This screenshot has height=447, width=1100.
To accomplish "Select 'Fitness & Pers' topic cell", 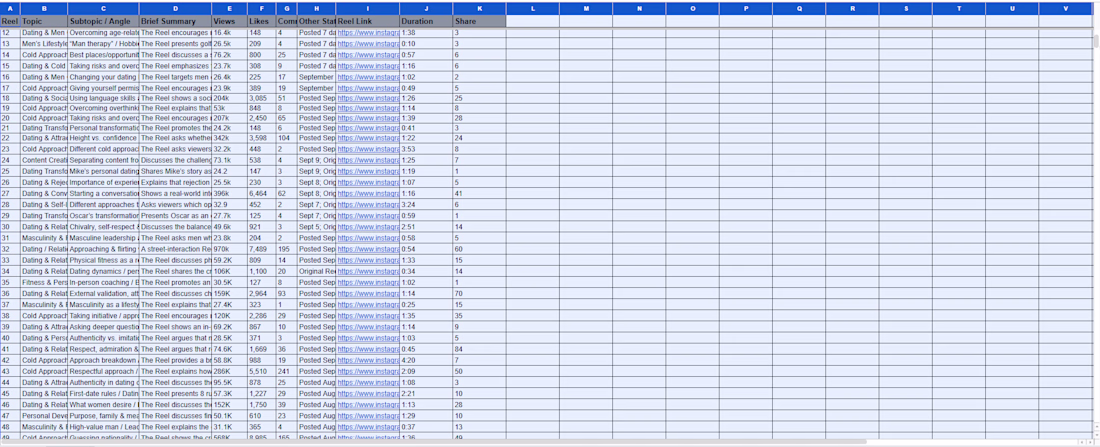I will pyautogui.click(x=43, y=283).
